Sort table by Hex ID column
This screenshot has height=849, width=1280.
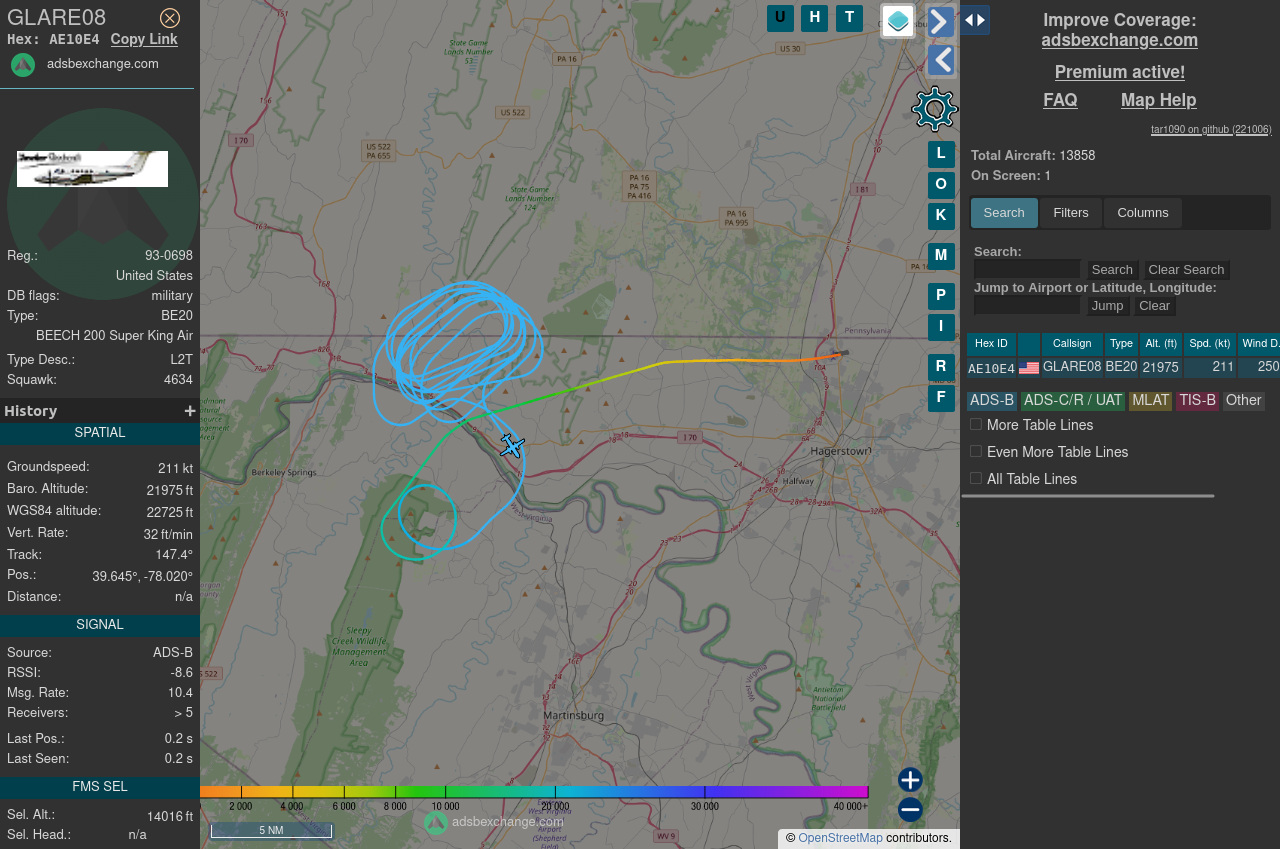991,344
